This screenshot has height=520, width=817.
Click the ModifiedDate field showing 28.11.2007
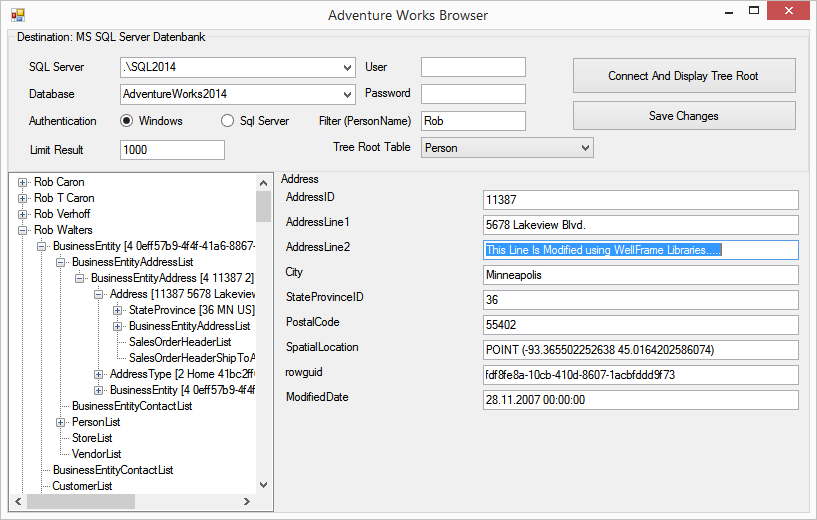(640, 400)
